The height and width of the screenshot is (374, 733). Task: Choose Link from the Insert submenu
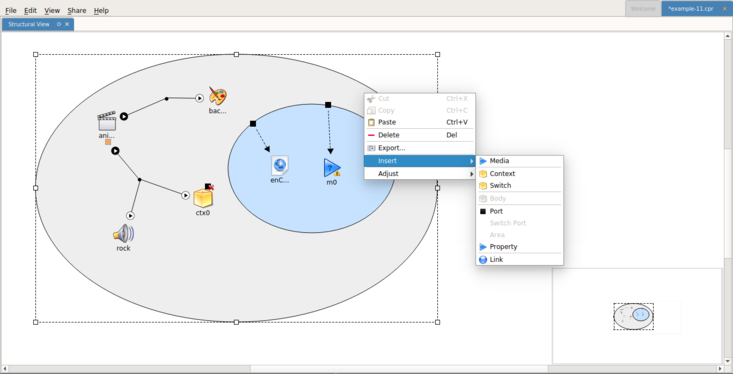[x=519, y=259]
